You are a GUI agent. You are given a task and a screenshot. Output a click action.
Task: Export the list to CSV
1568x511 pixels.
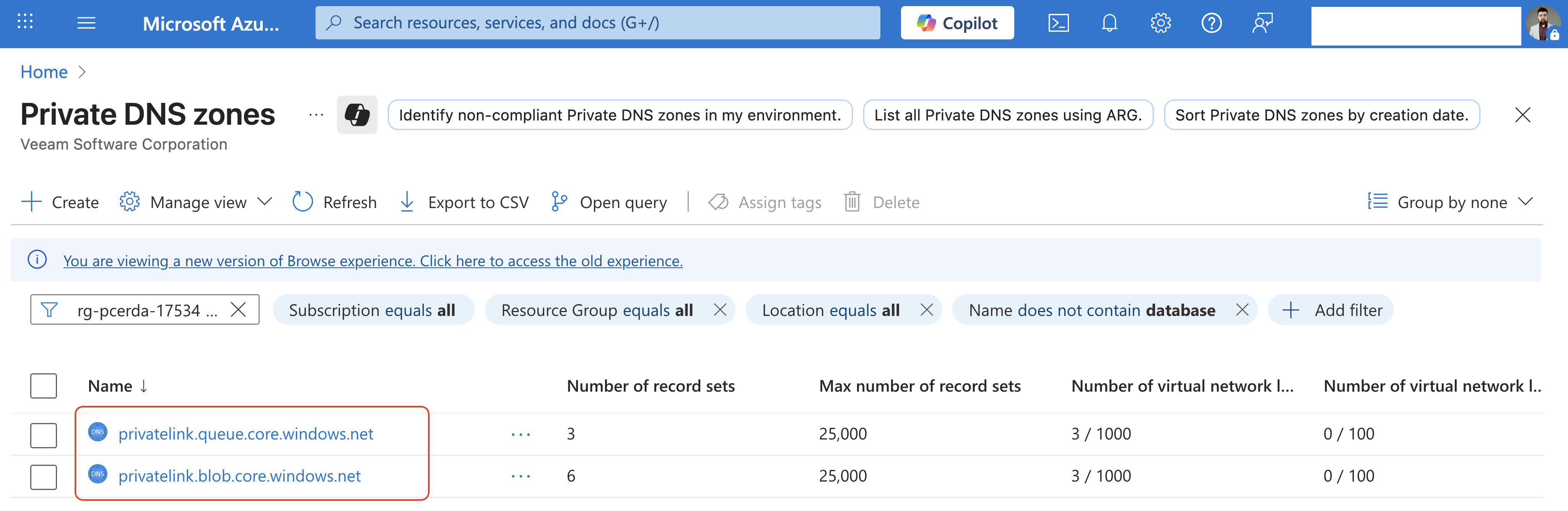pos(464,202)
